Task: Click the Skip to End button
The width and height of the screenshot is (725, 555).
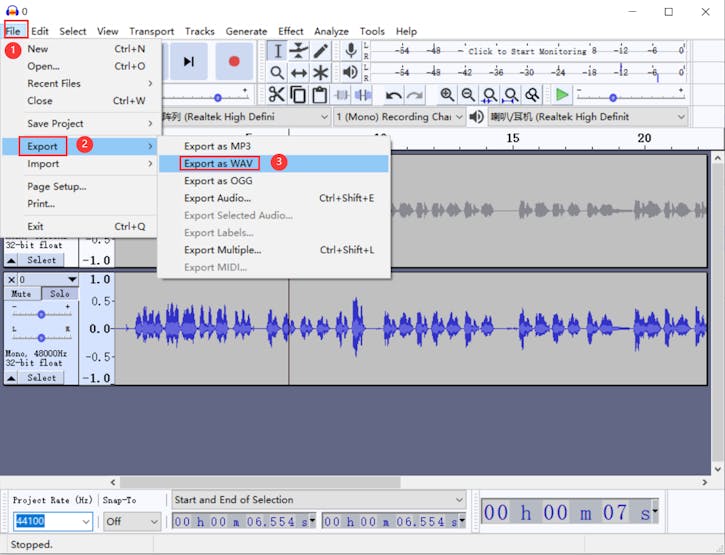Action: coord(188,61)
